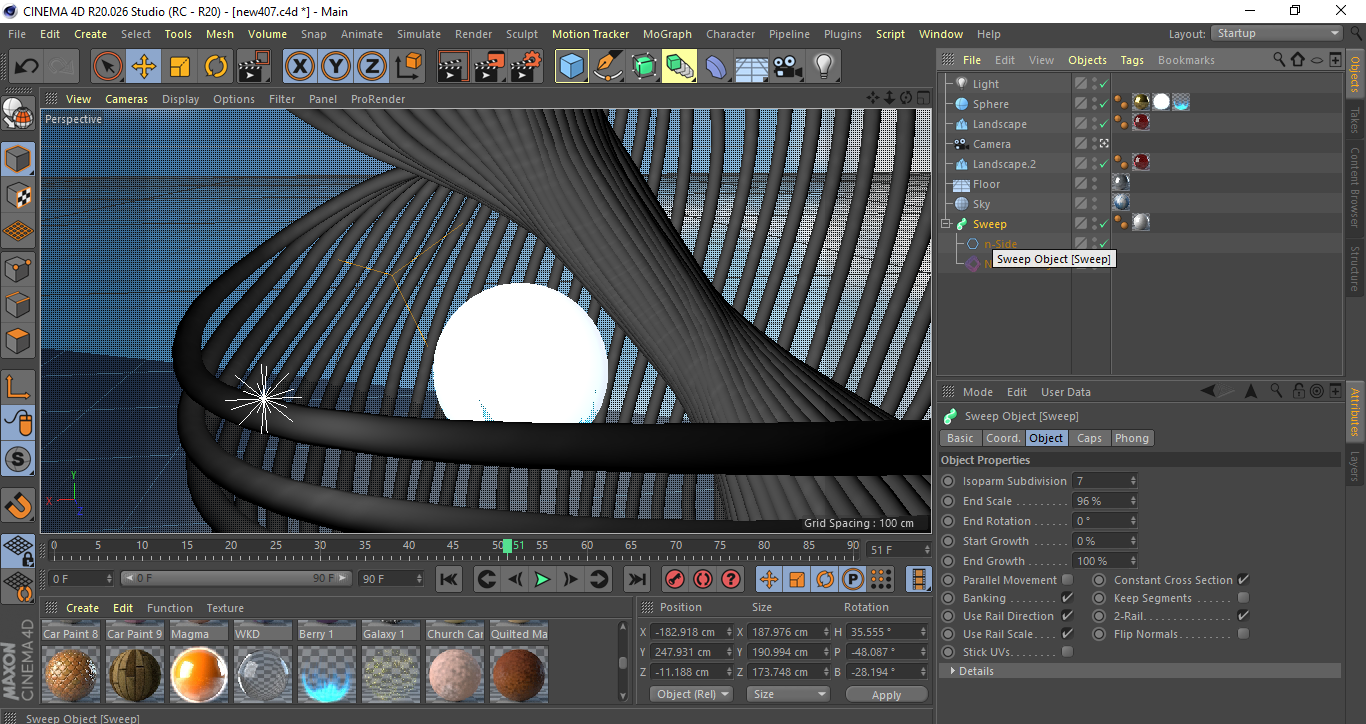Click the timeline playhead at frame 51

coord(508,546)
